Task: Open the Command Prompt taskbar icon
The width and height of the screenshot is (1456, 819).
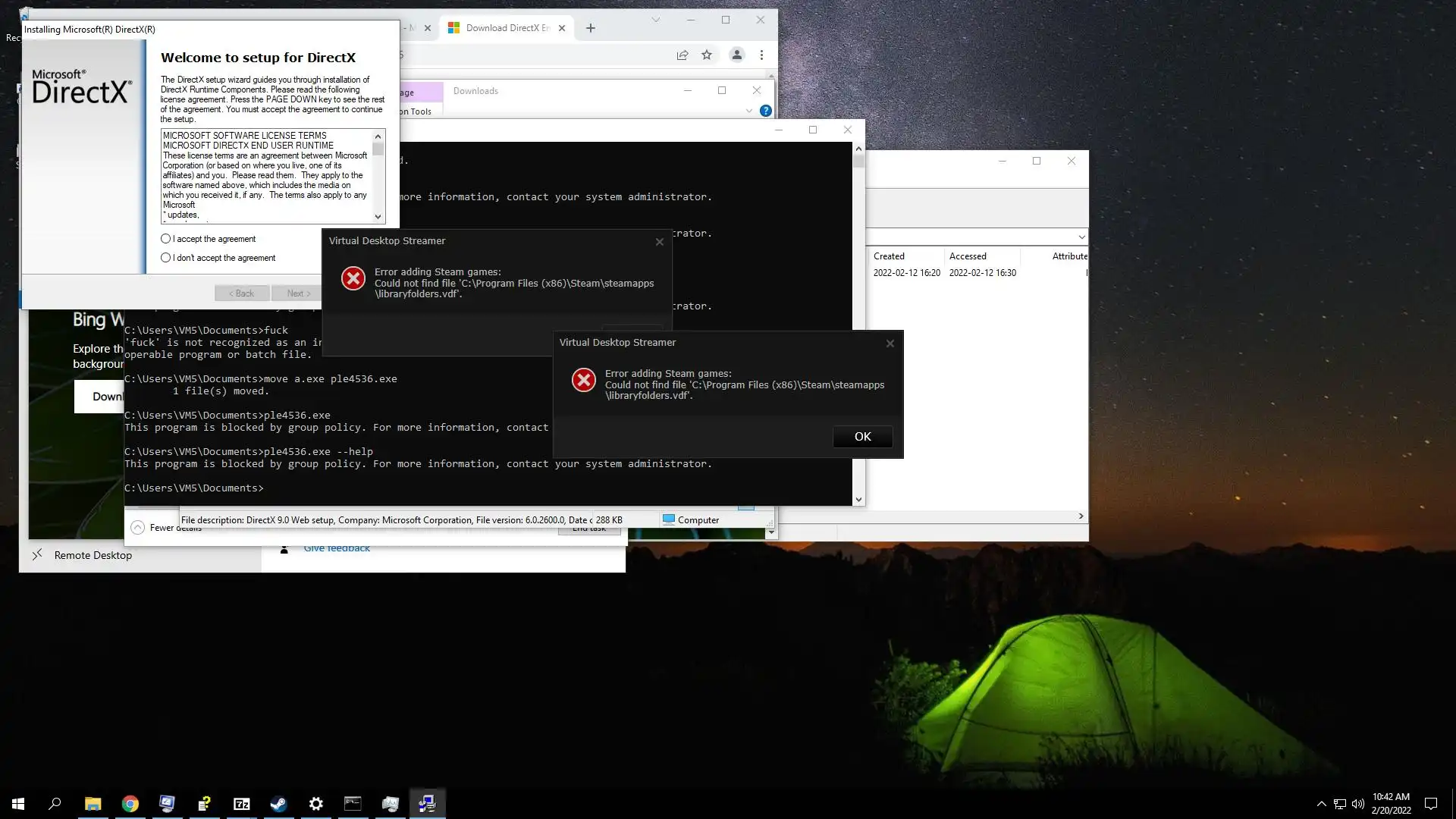Action: point(353,804)
